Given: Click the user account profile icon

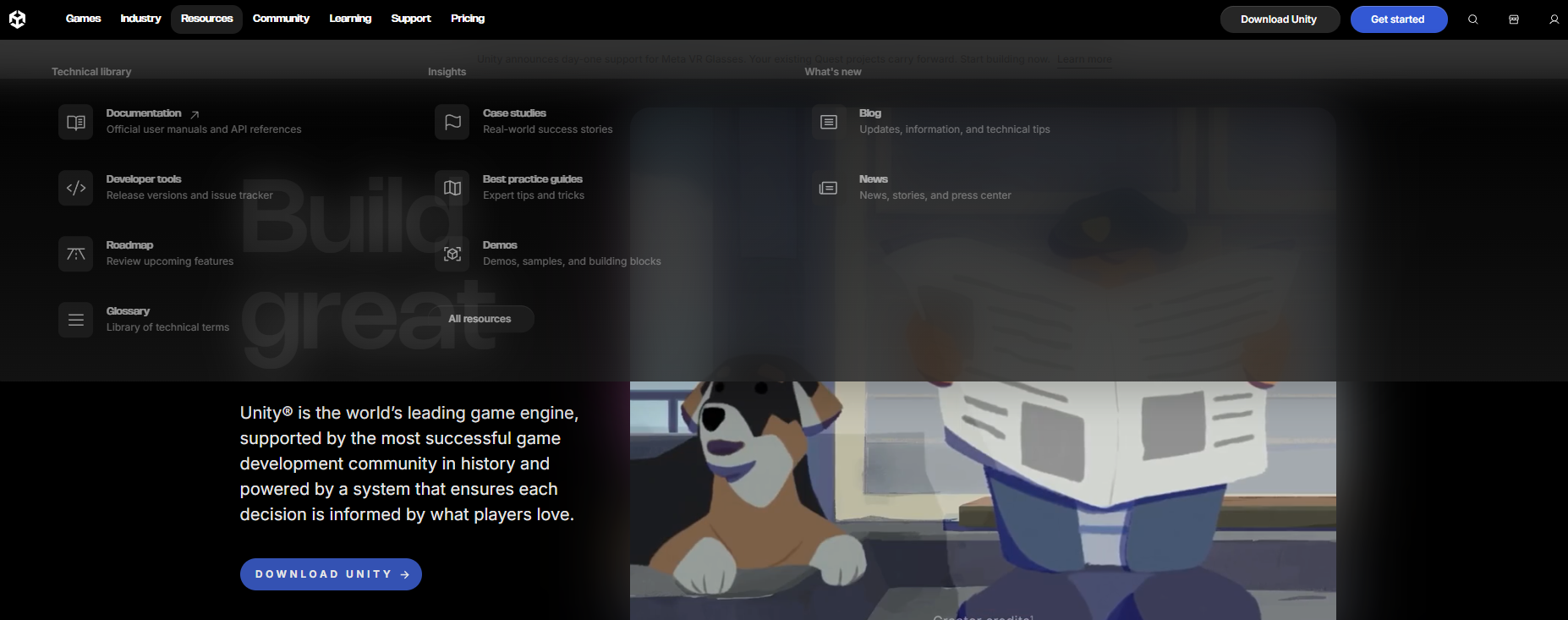Looking at the screenshot, I should pyautogui.click(x=1554, y=19).
